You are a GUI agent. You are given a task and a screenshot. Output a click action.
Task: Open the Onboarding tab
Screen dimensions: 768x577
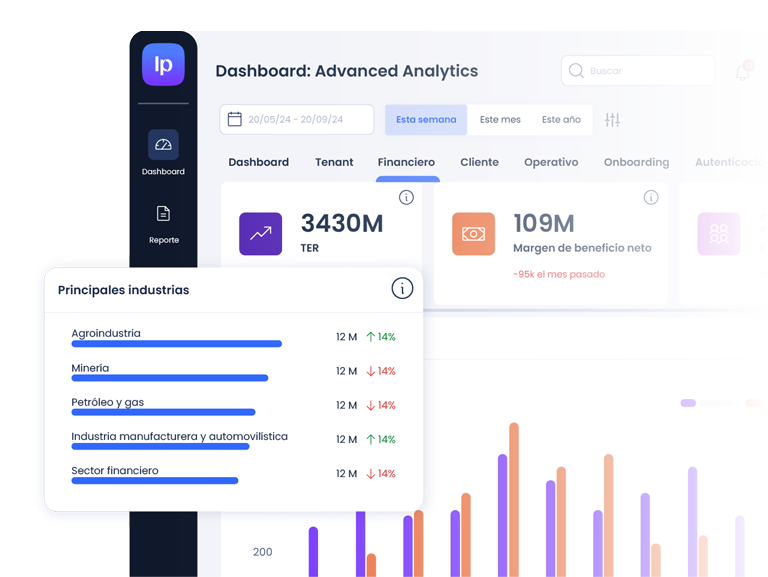(636, 162)
